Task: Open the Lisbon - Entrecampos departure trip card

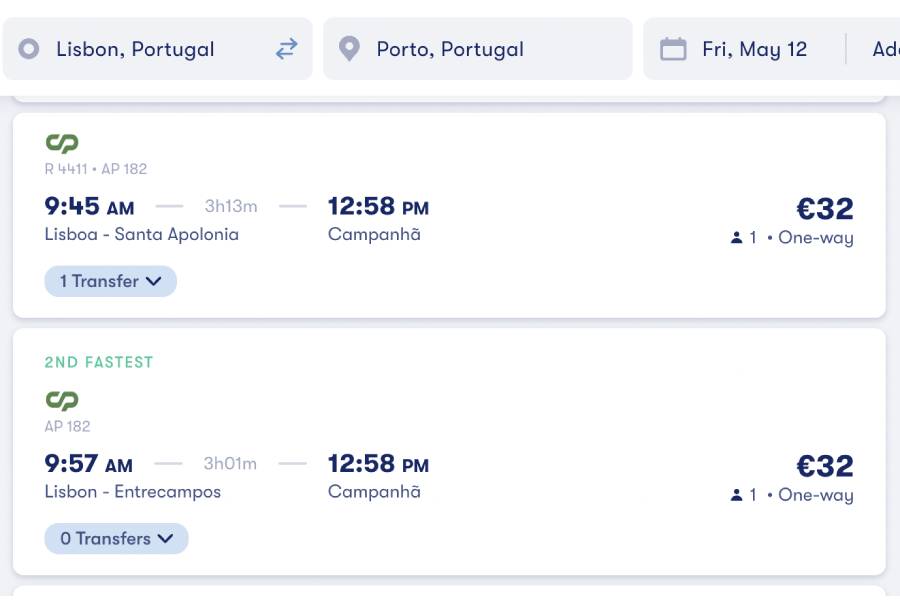Action: click(x=449, y=452)
